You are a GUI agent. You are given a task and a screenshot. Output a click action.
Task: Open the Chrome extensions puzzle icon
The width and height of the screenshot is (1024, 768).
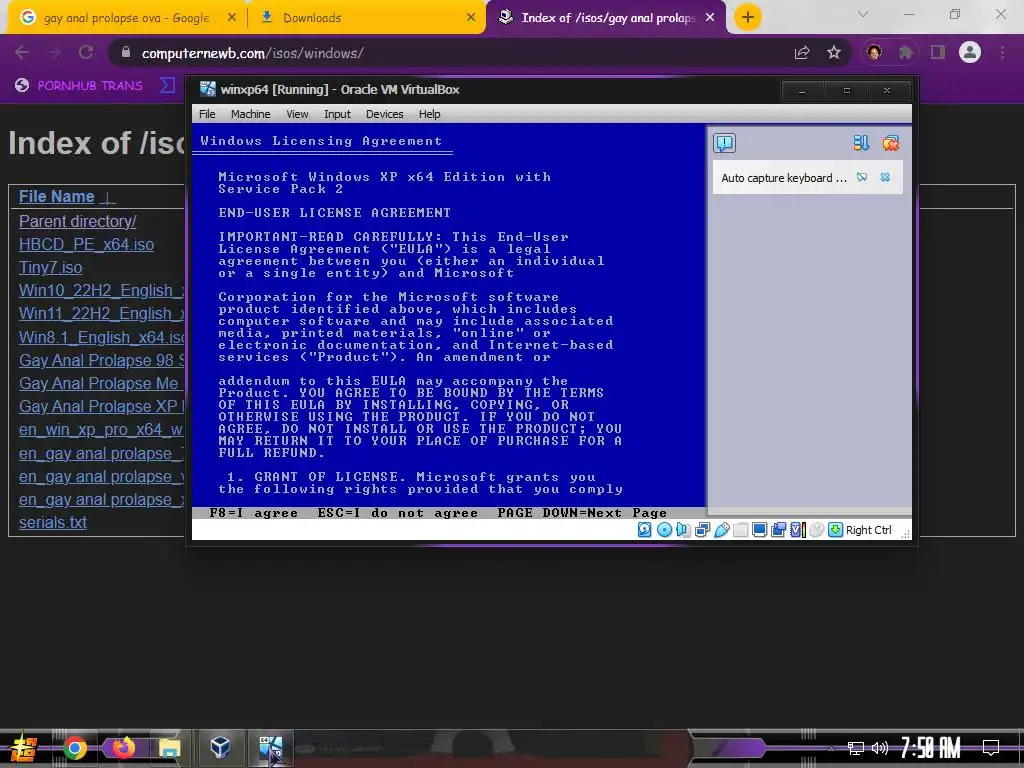pos(906,52)
